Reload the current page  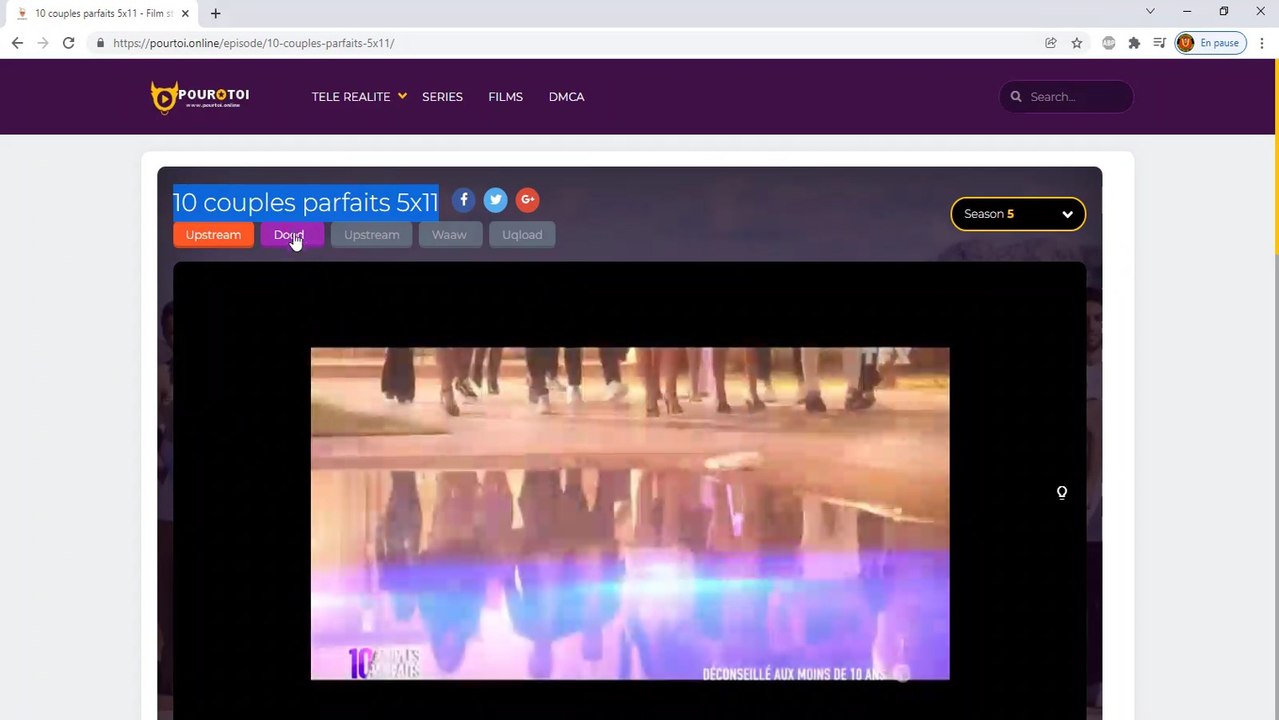[68, 43]
